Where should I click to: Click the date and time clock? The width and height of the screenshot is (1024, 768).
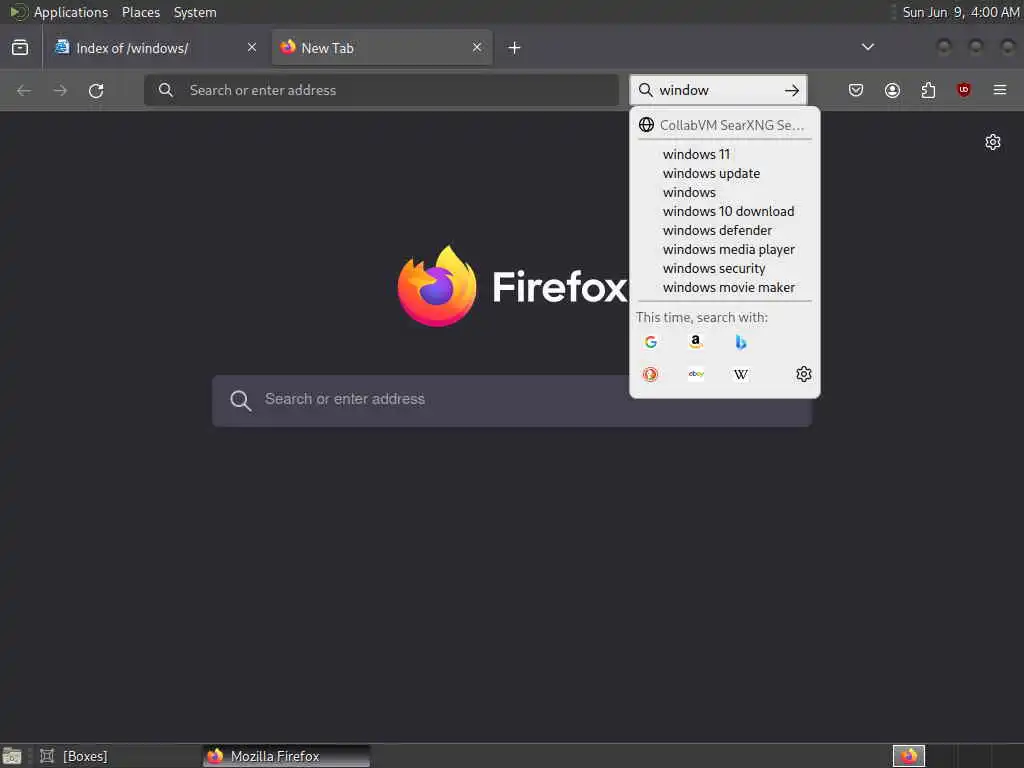pyautogui.click(x=961, y=12)
